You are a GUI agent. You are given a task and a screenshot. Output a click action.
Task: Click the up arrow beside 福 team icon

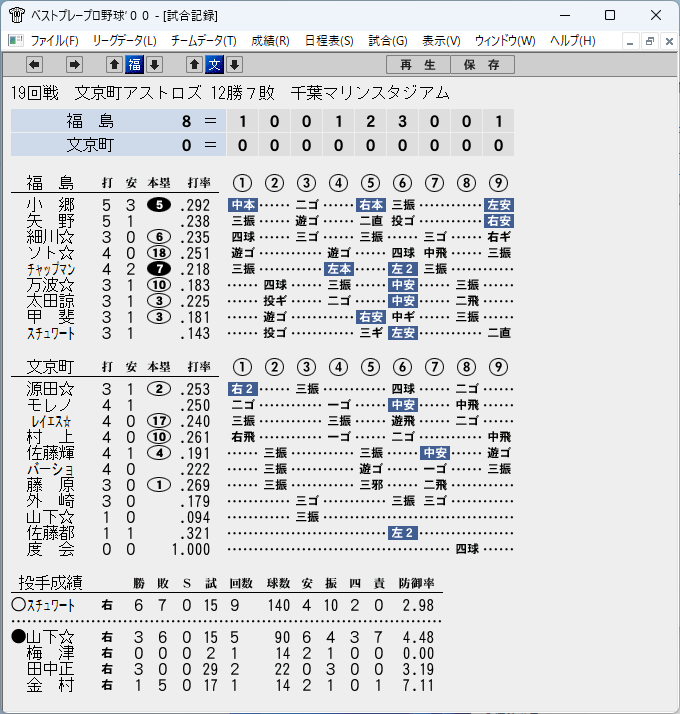pos(114,65)
